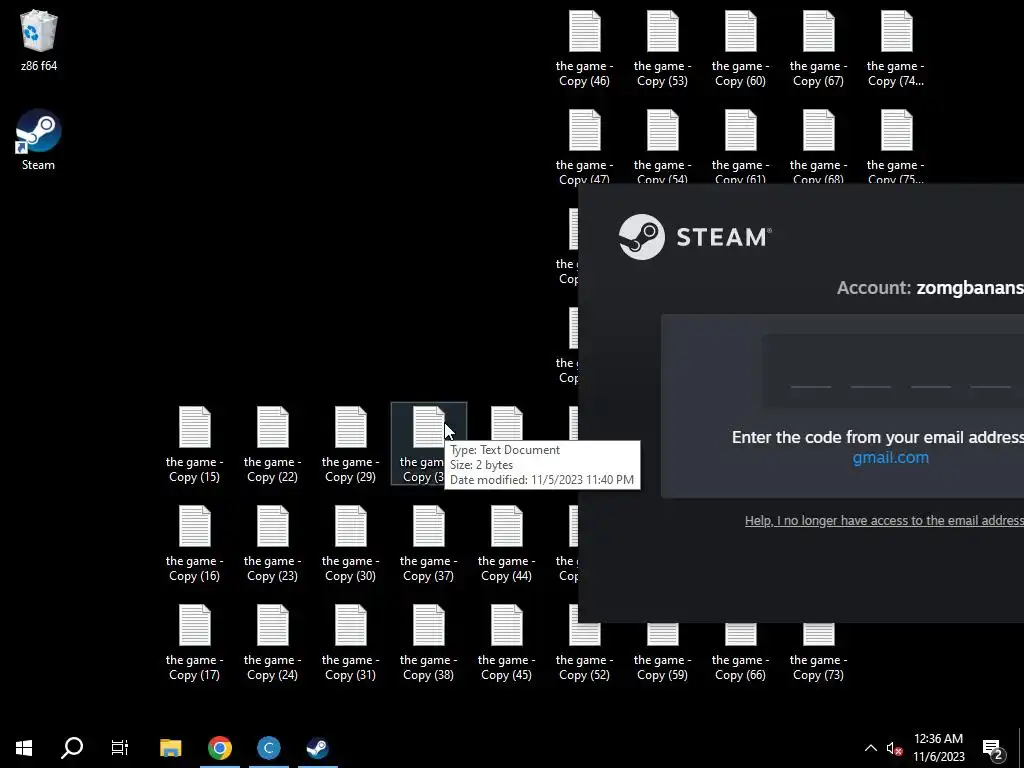Select the game - Copy (61) file
The height and width of the screenshot is (768, 1024).
740,147
